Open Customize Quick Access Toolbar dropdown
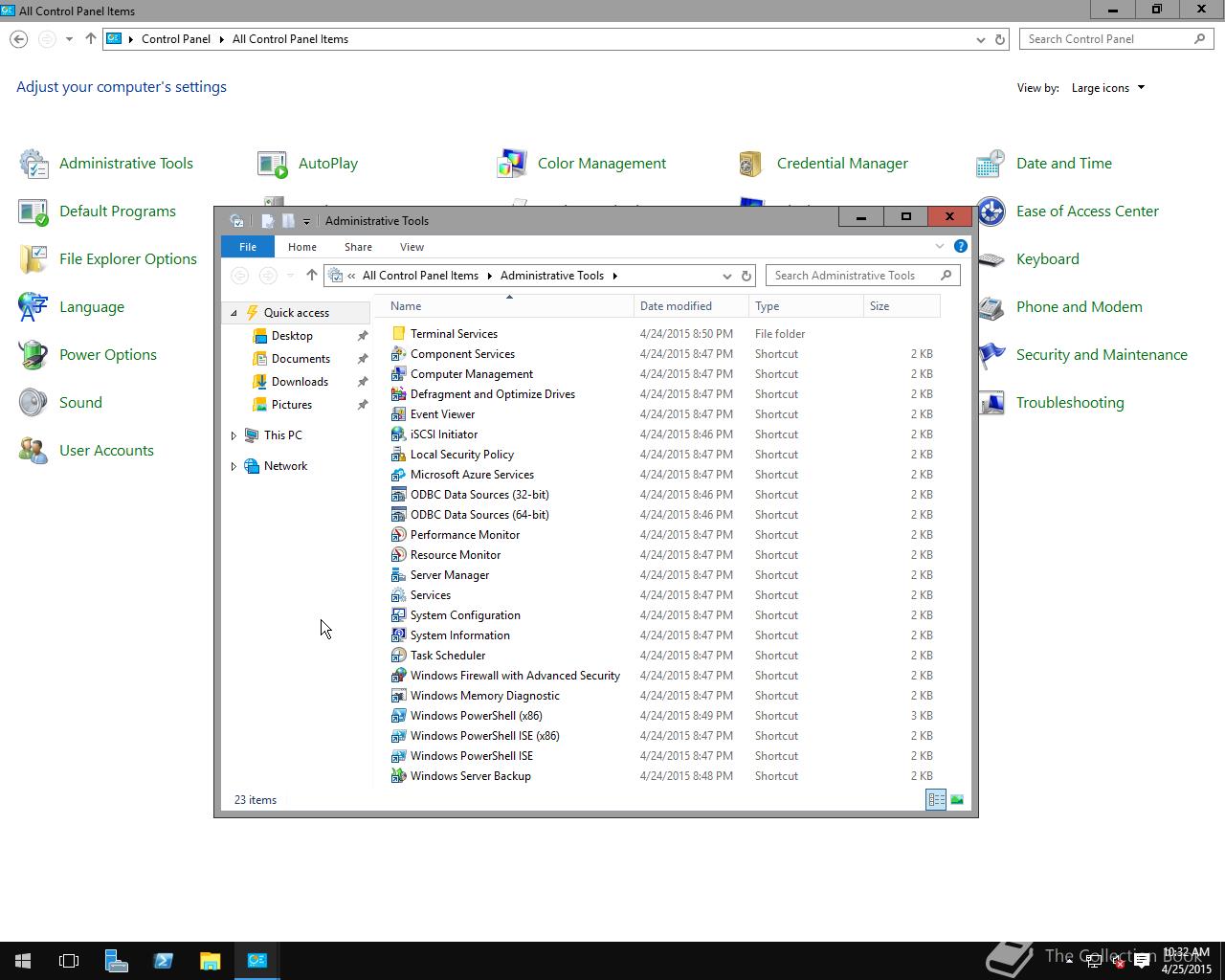The height and width of the screenshot is (980, 1225). (x=306, y=221)
